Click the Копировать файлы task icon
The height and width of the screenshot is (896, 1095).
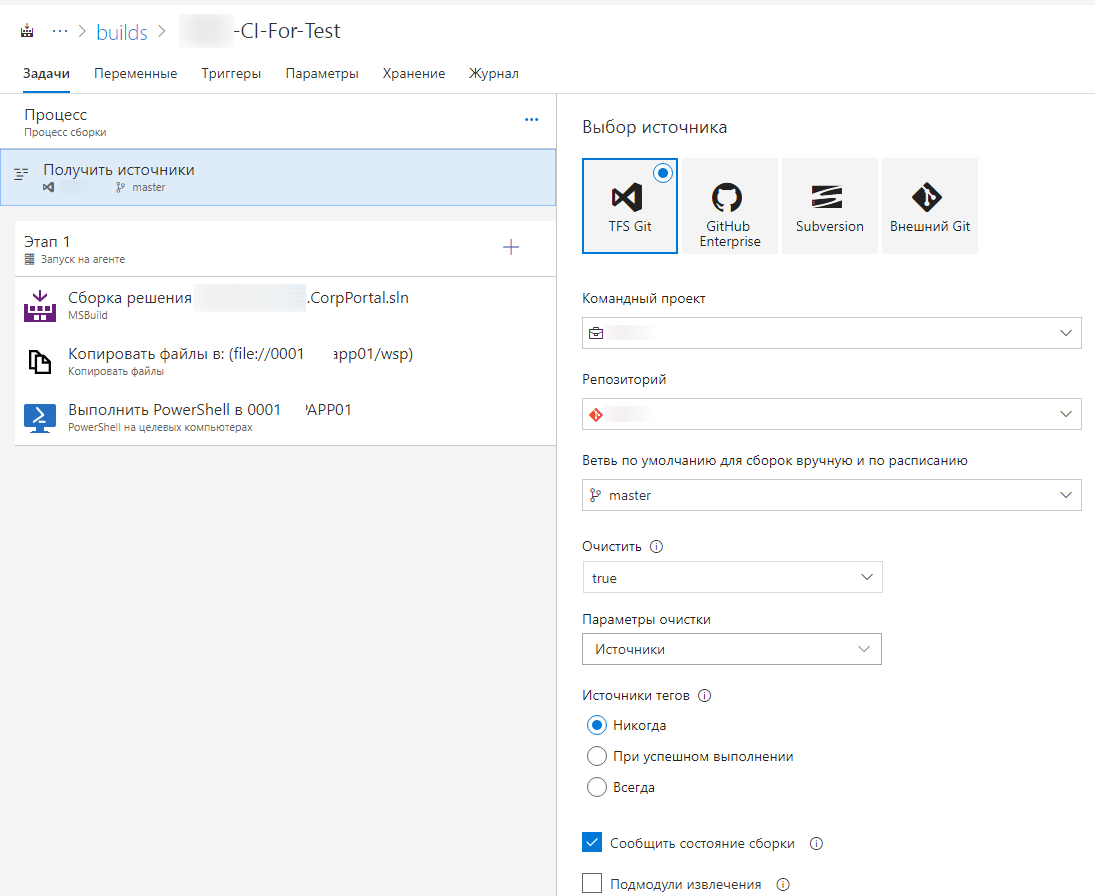click(x=40, y=362)
